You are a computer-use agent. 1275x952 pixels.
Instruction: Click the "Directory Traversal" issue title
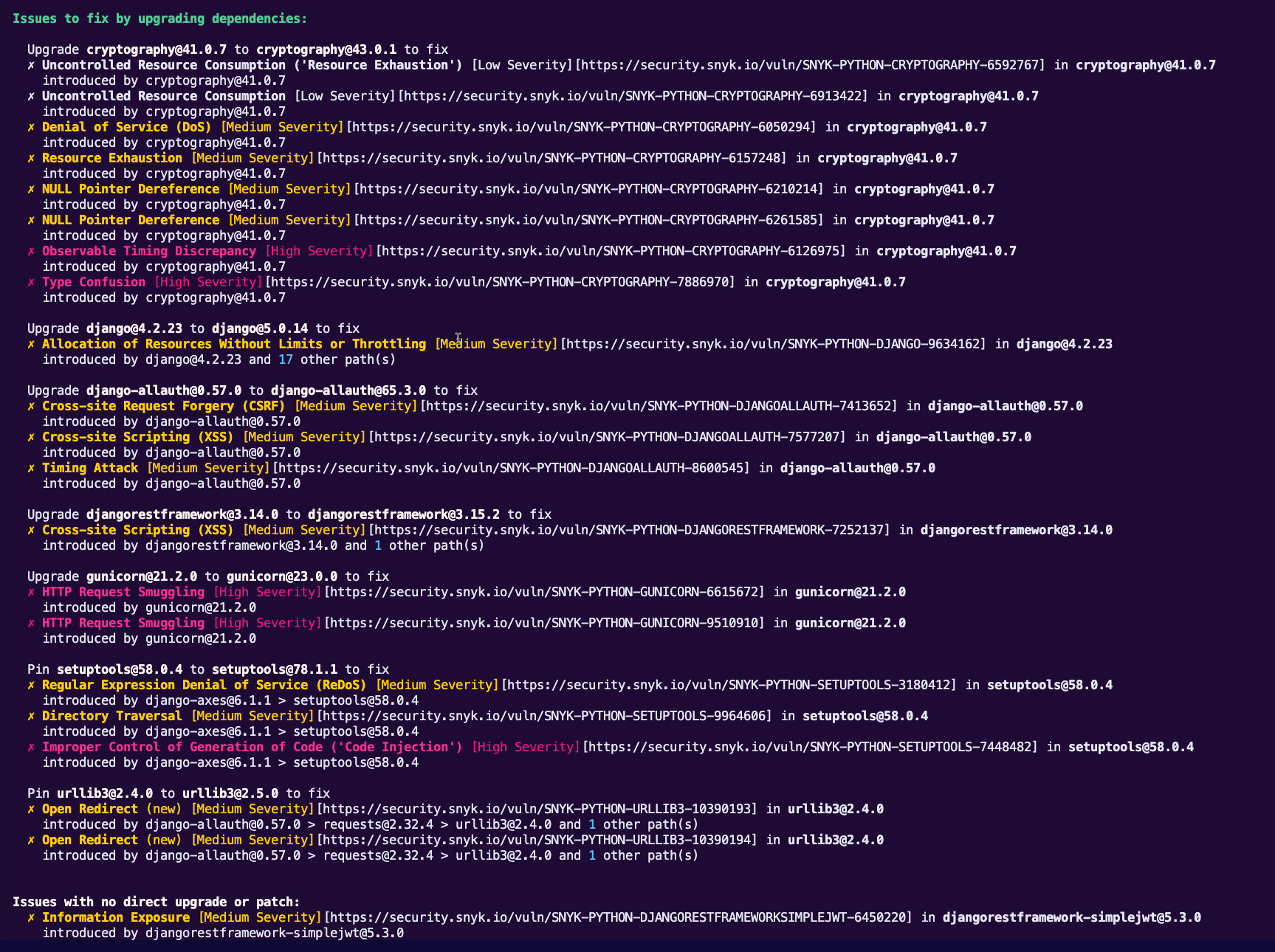coord(112,716)
